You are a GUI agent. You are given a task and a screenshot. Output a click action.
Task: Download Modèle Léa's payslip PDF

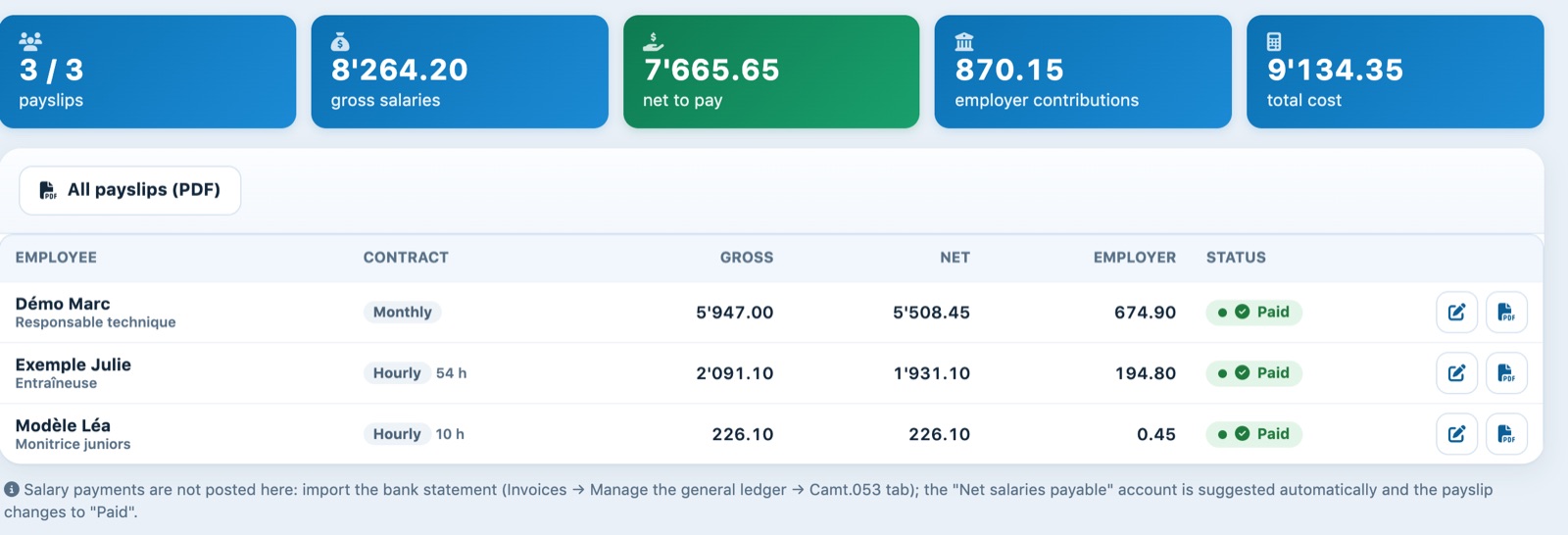tap(1506, 434)
